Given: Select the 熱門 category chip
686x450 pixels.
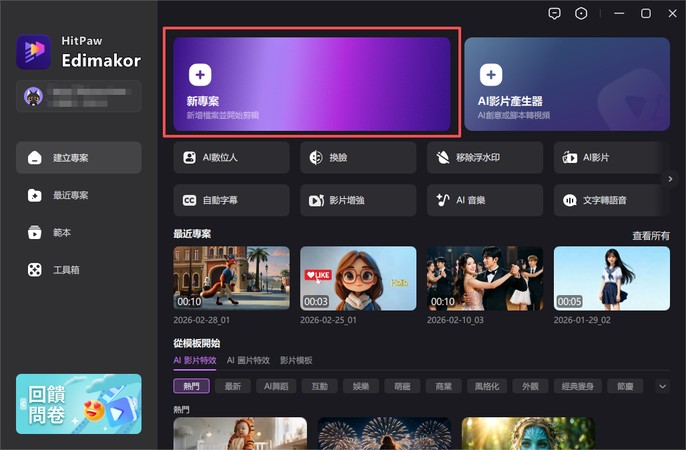Looking at the screenshot, I should tap(192, 386).
